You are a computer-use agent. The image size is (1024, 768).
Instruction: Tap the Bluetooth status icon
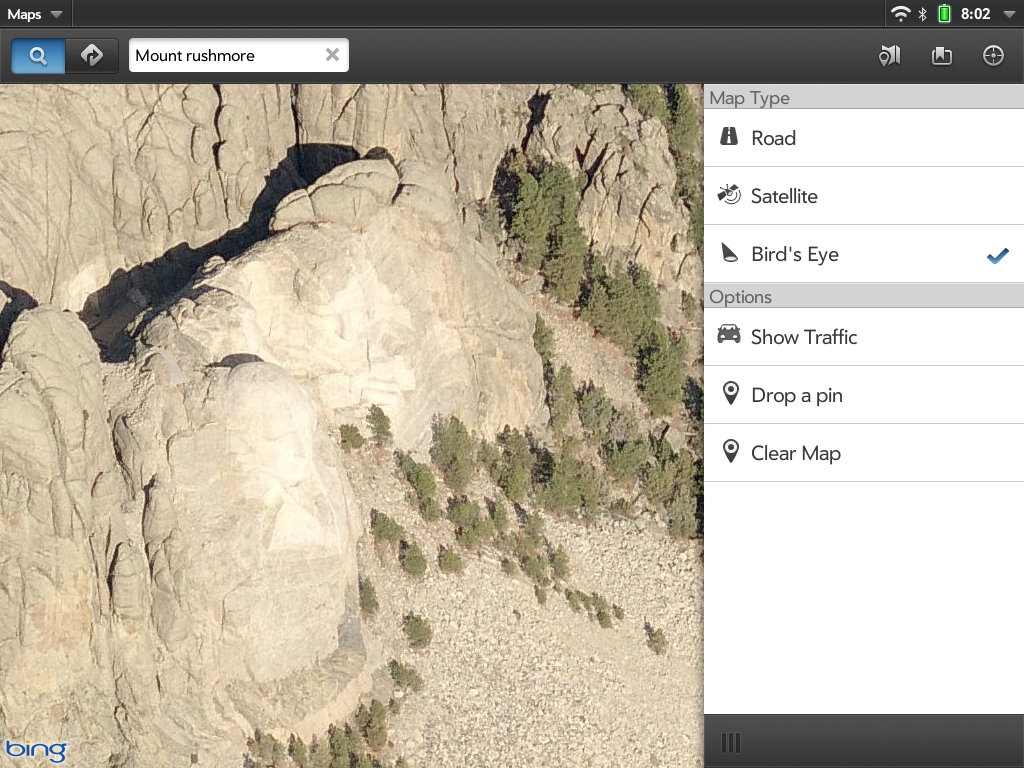pos(923,14)
